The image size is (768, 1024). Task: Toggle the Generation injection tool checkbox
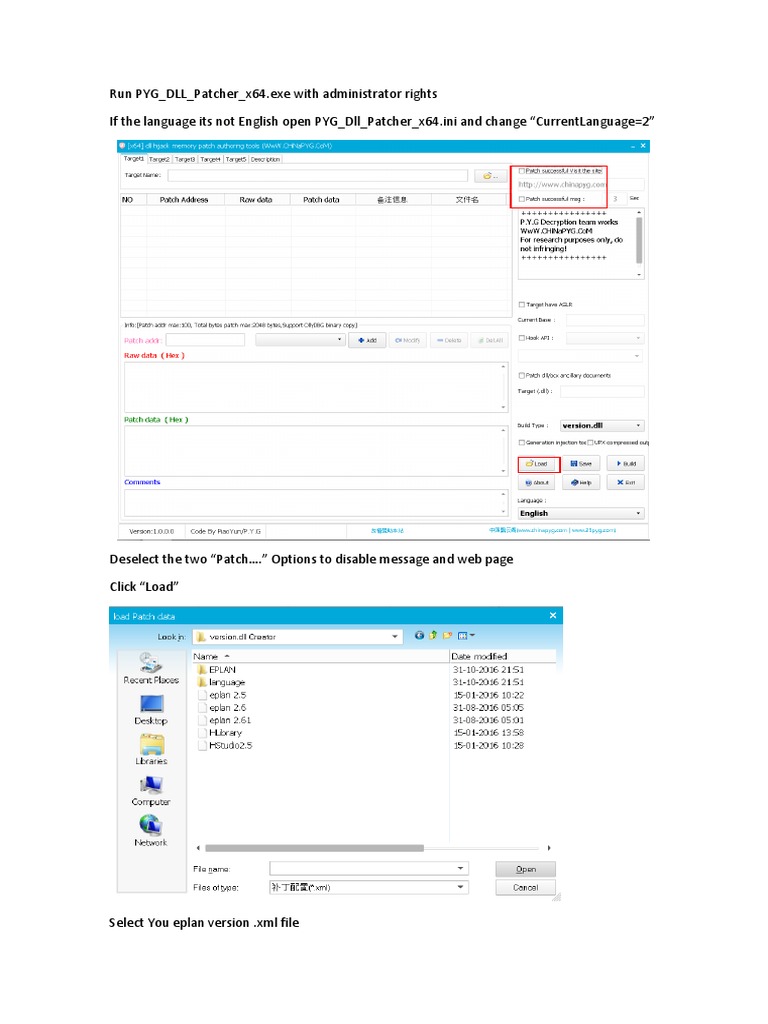coord(522,443)
